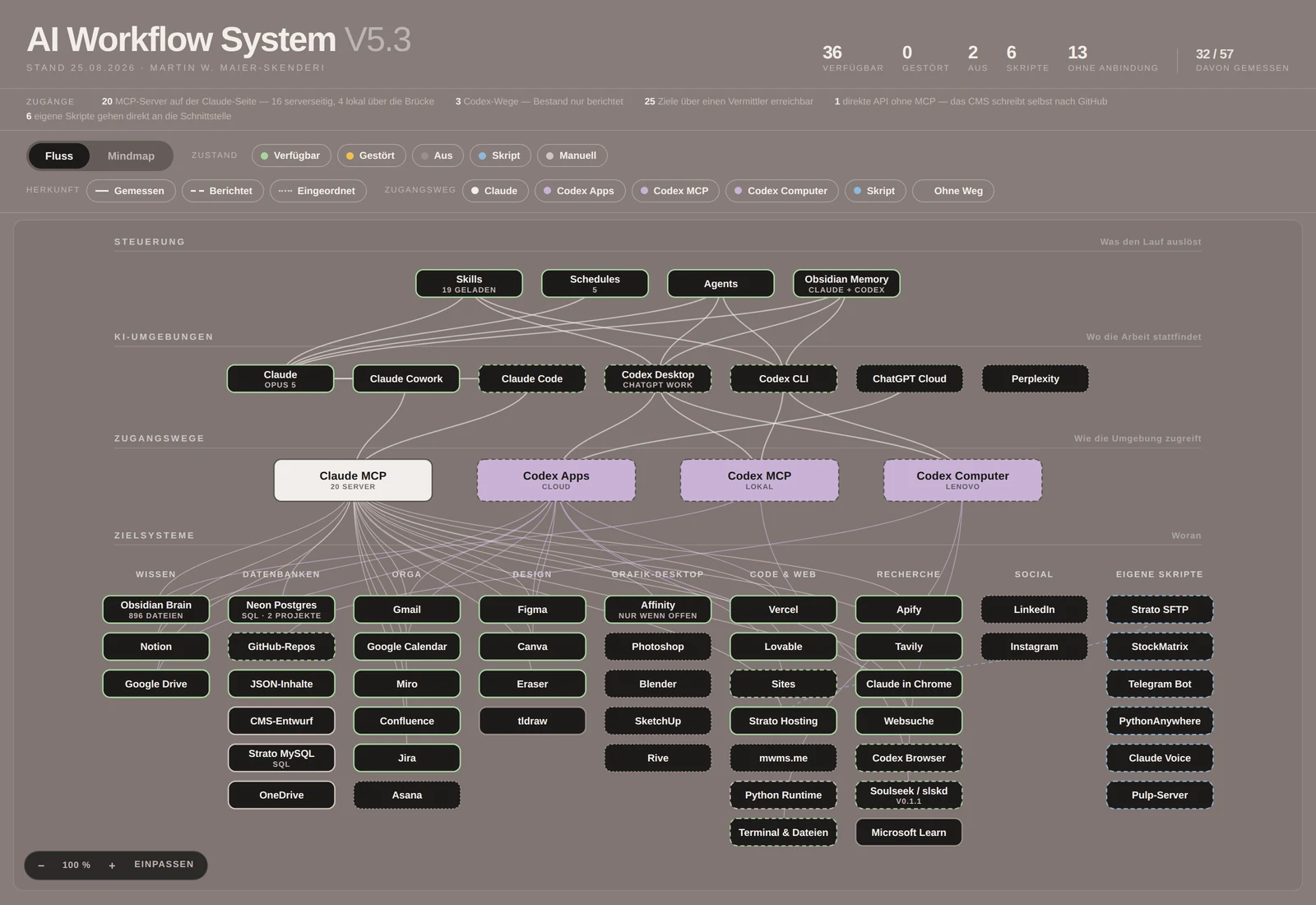
Task: Click the EINPASSEN fit button
Action: coord(164,865)
